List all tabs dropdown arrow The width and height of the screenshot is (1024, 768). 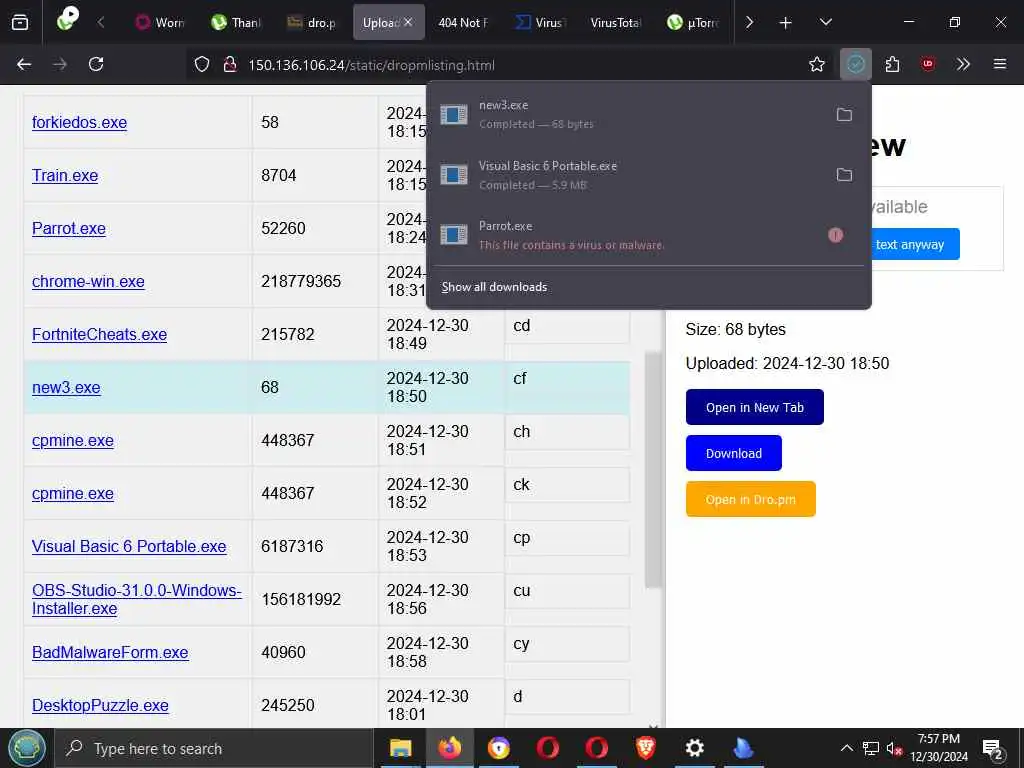tap(825, 22)
